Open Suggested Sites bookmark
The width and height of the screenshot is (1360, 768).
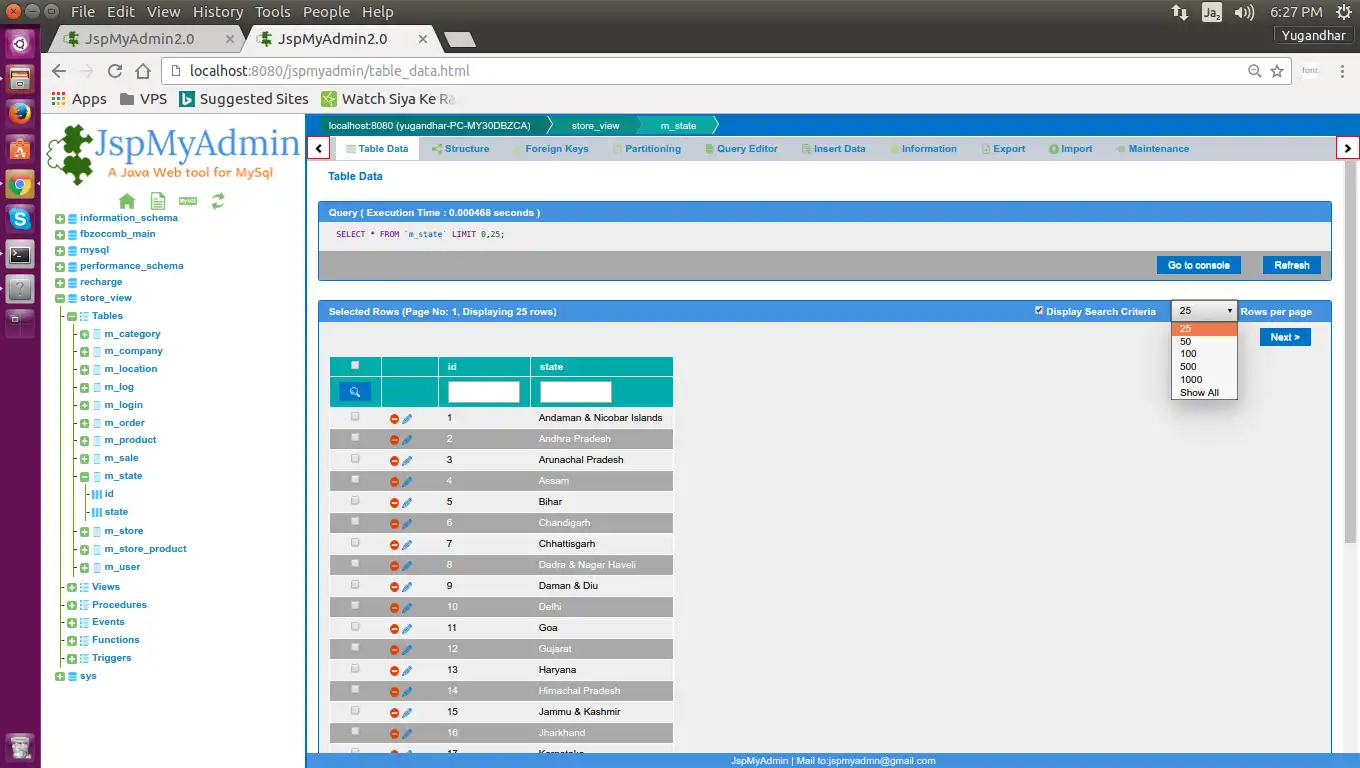coord(244,99)
